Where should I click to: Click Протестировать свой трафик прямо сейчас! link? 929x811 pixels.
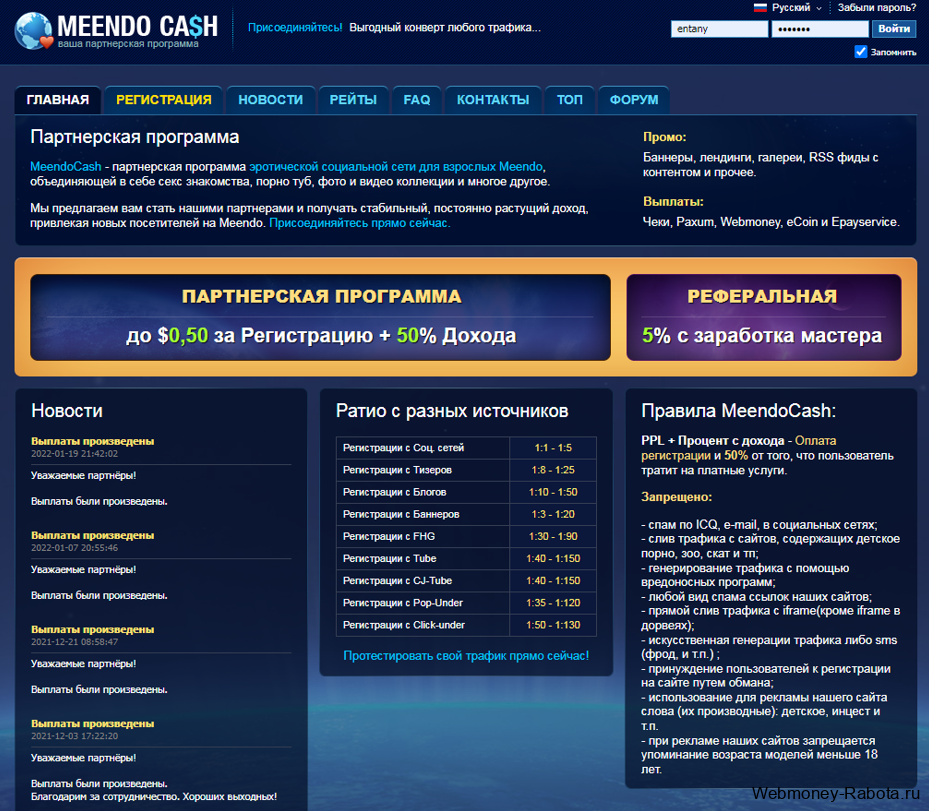466,655
